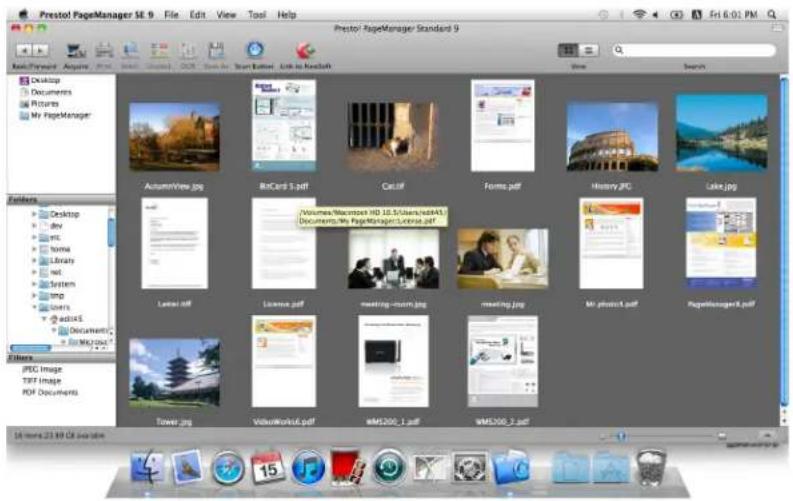Screen dimensions: 793x501
Task: Select the meeting.jpg thumbnail
Action: coord(502,258)
